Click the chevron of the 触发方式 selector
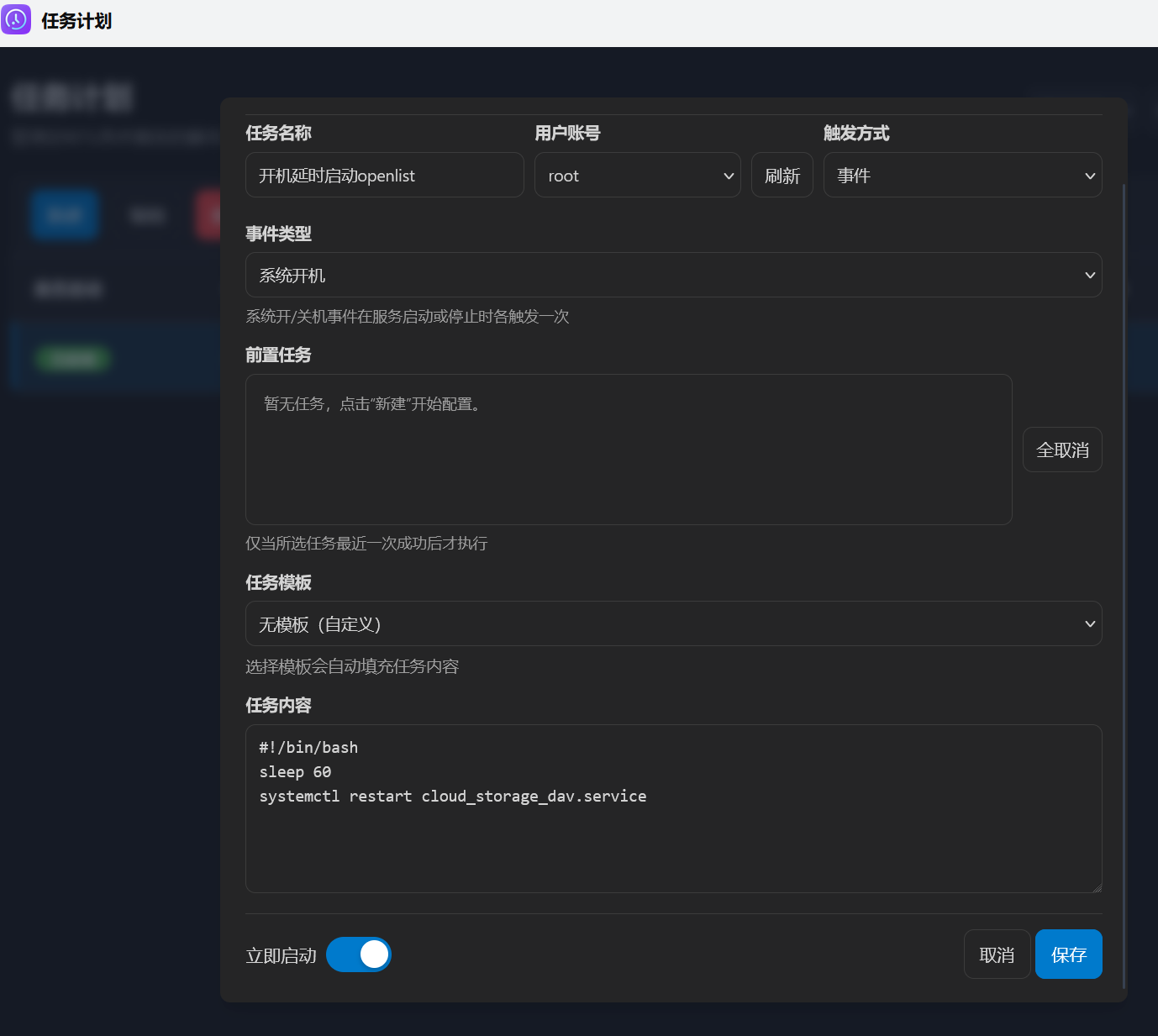The width and height of the screenshot is (1158, 1036). click(x=1089, y=175)
